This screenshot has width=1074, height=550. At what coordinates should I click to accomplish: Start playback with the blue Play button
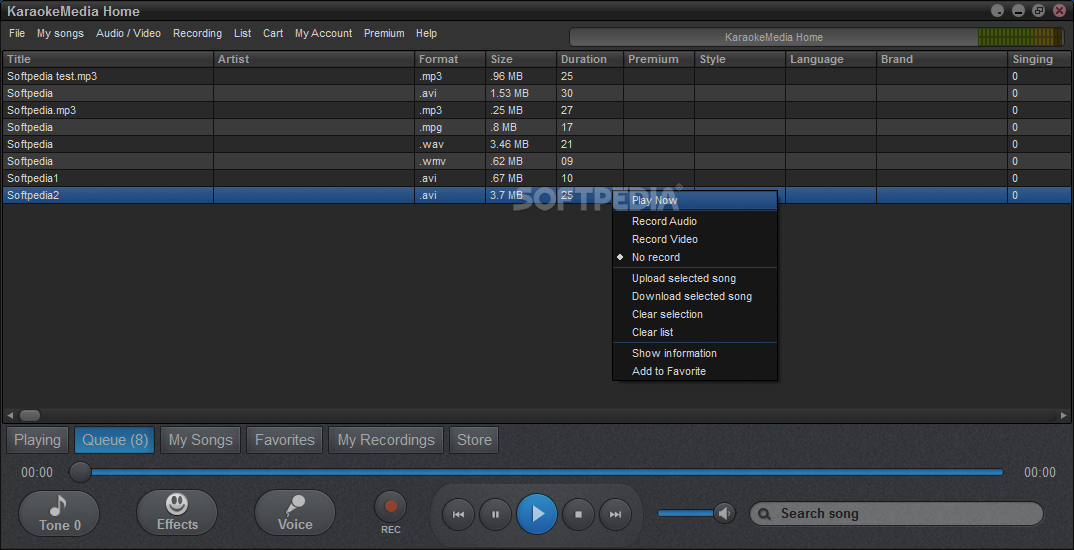point(537,514)
